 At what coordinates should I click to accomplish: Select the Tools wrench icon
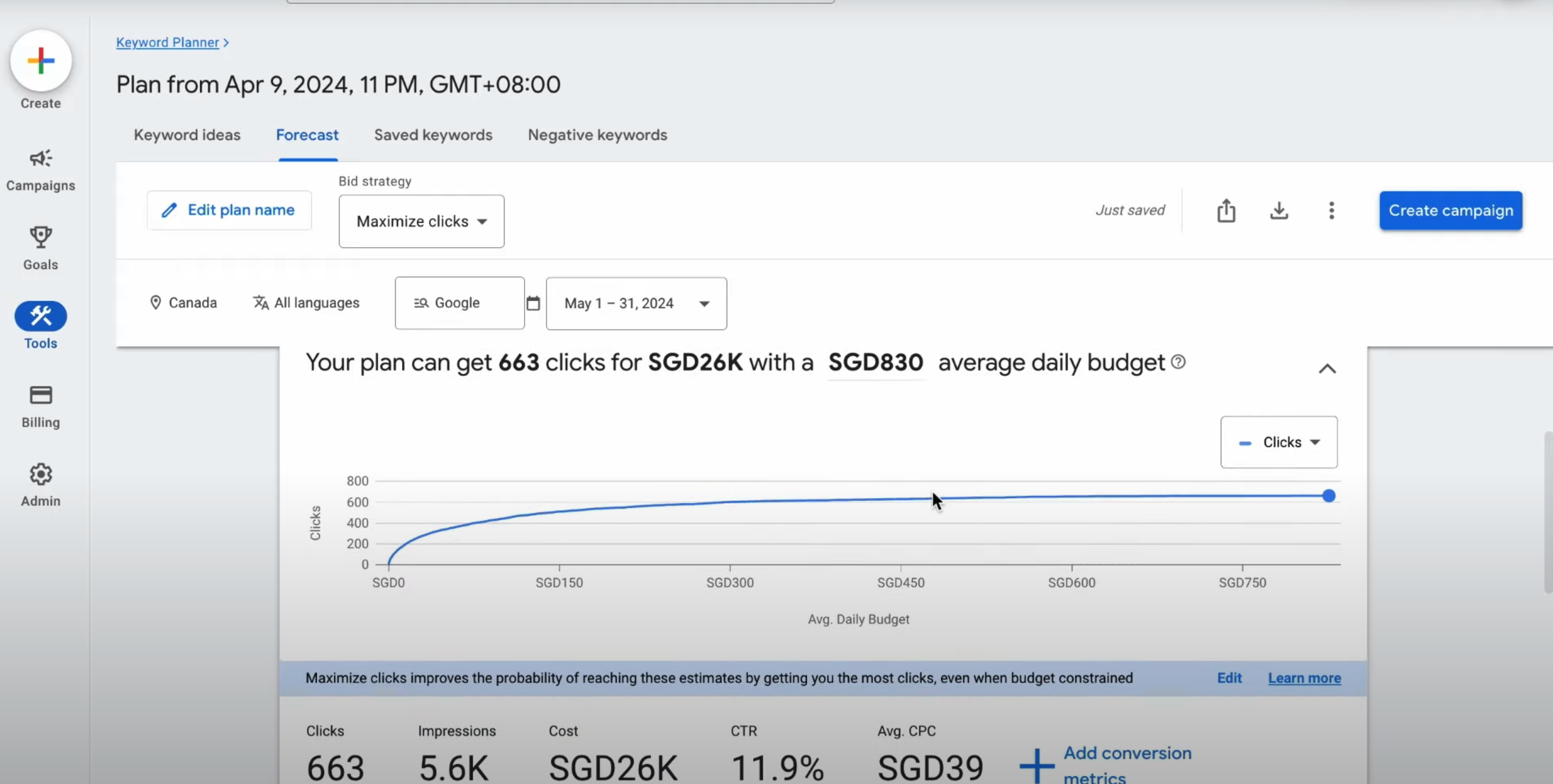point(41,316)
